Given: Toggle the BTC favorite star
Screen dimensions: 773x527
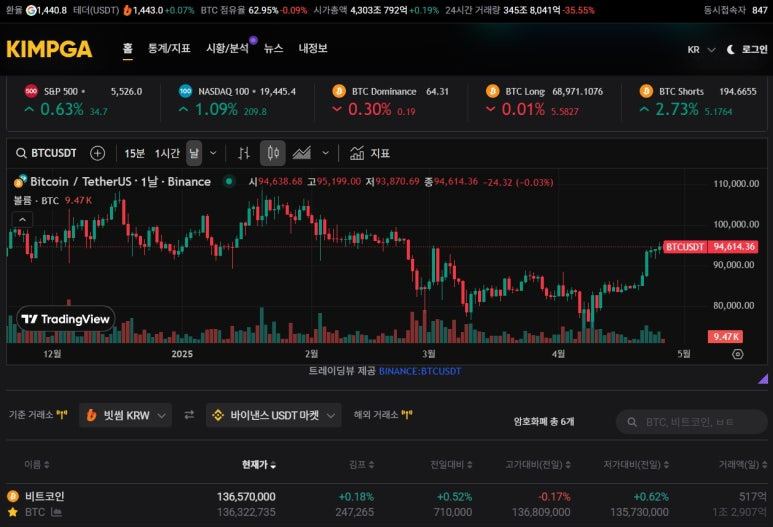Looking at the screenshot, I should click(13, 512).
